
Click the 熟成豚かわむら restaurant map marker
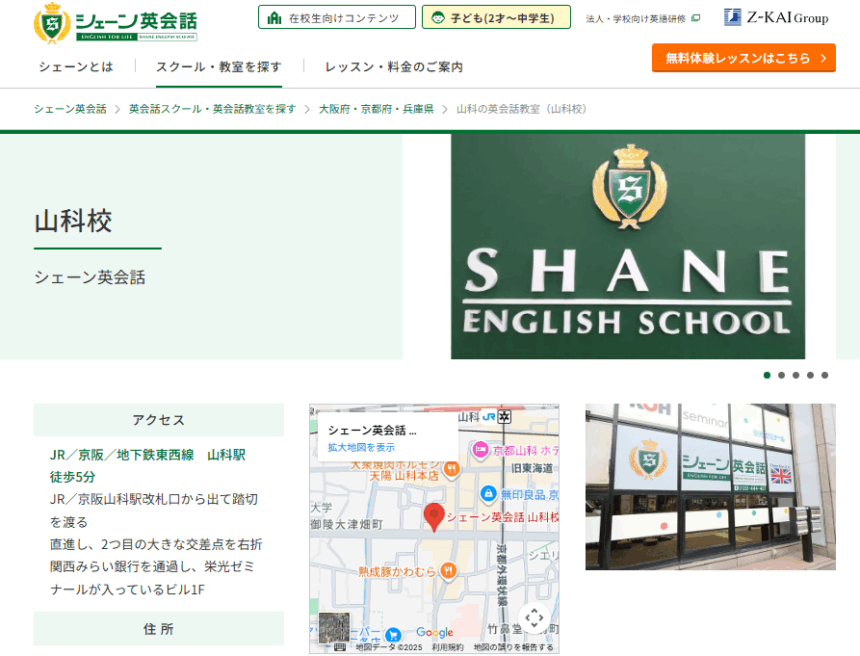[x=449, y=570]
